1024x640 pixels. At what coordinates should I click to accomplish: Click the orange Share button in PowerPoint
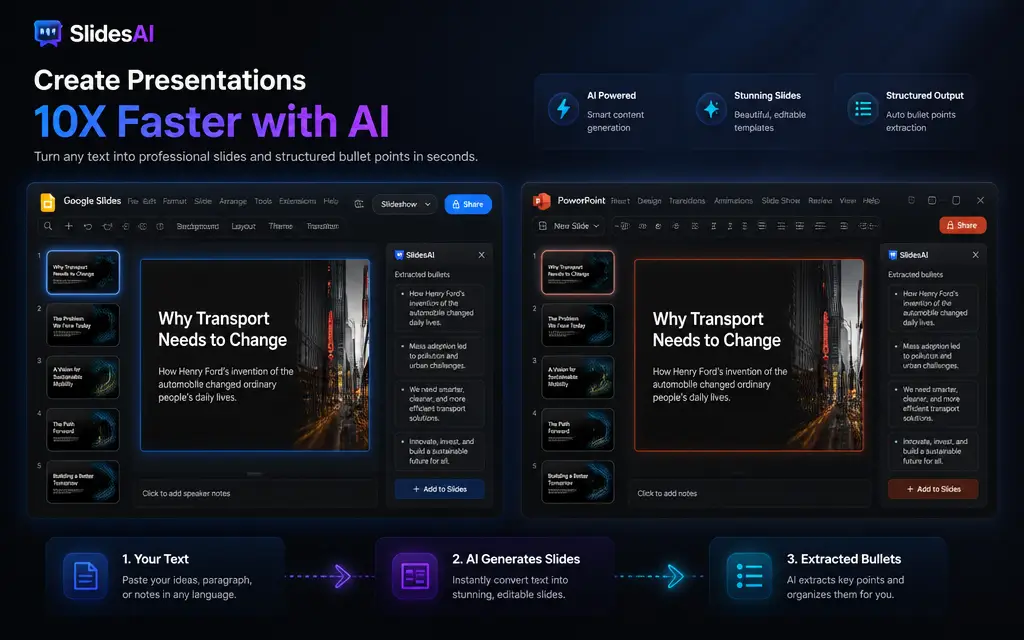(x=963, y=225)
